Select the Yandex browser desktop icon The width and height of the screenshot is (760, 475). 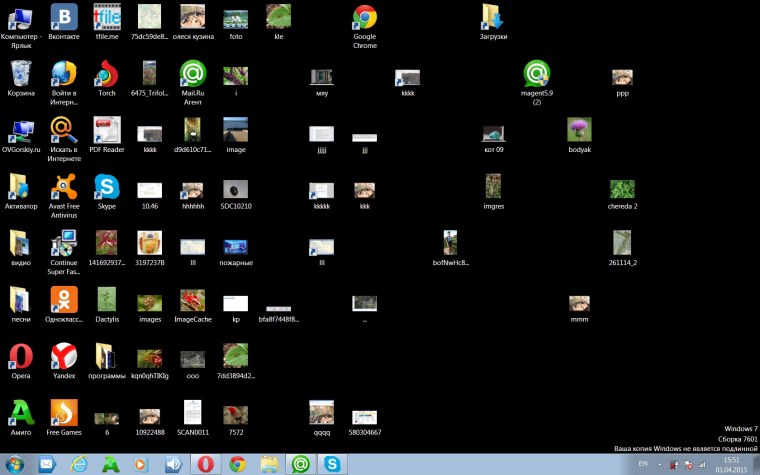(x=64, y=356)
